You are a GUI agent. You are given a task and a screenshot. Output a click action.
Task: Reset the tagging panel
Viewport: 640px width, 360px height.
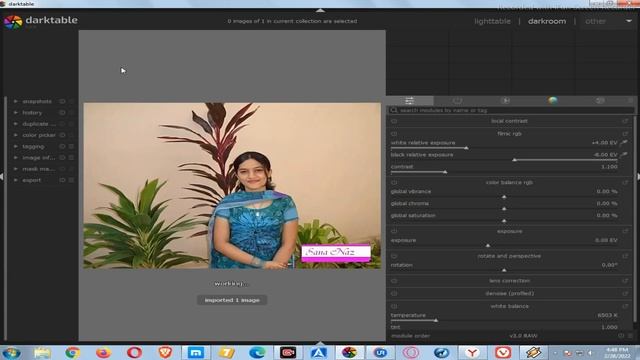(62, 146)
